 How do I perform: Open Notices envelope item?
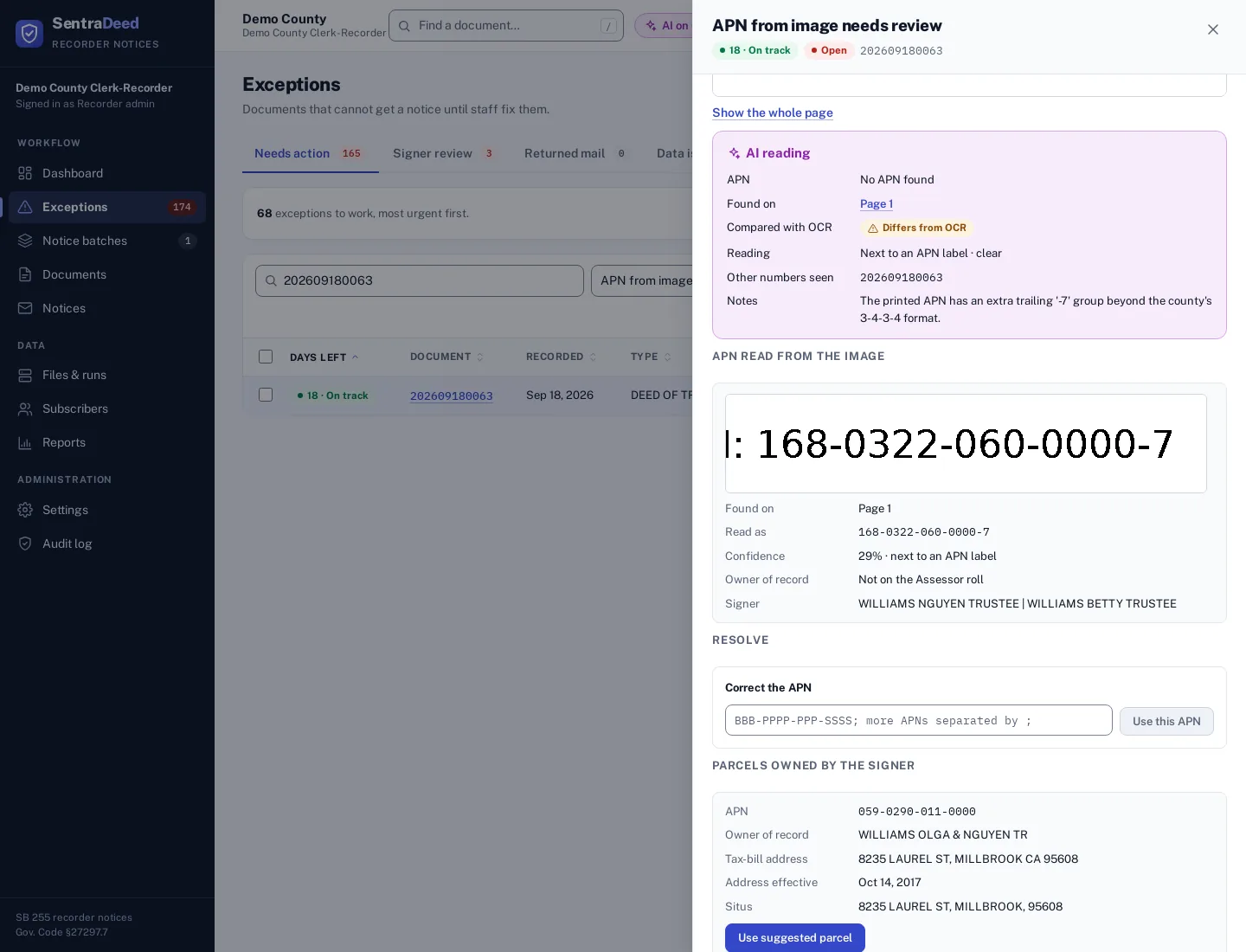point(107,308)
